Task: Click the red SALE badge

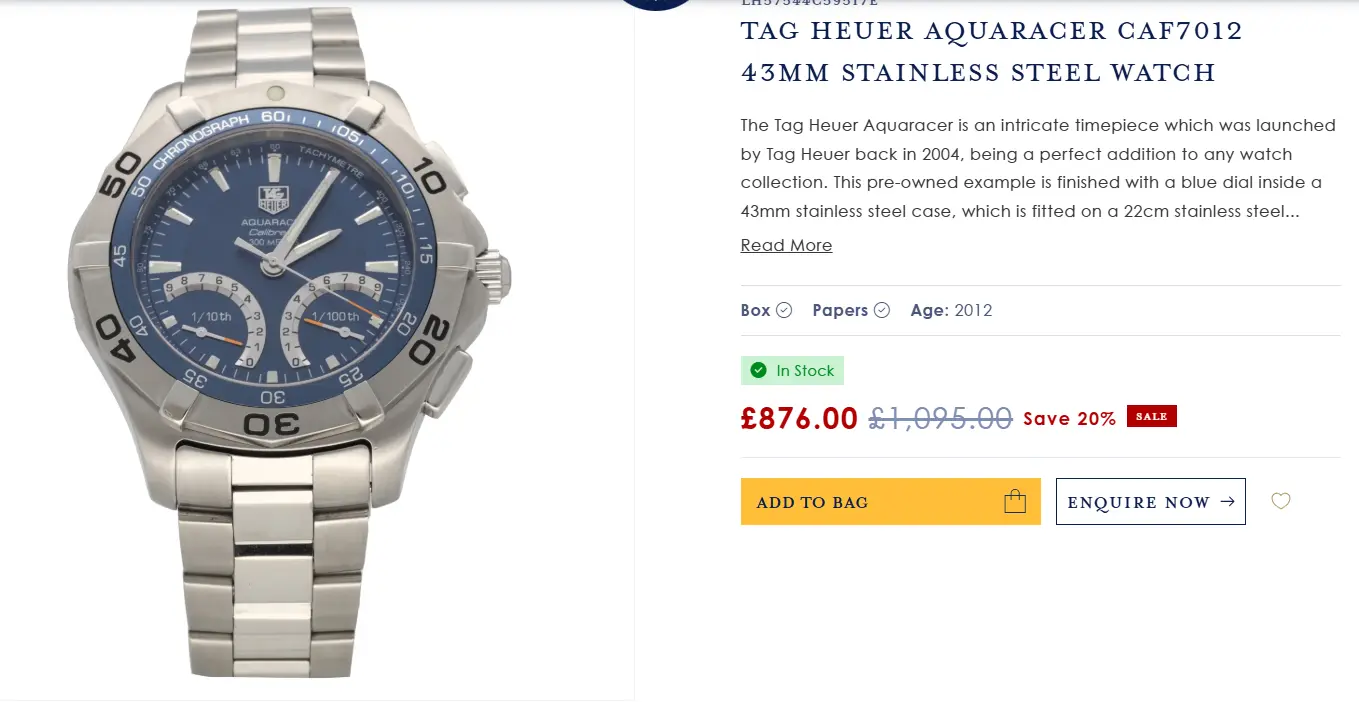Action: (x=1151, y=416)
